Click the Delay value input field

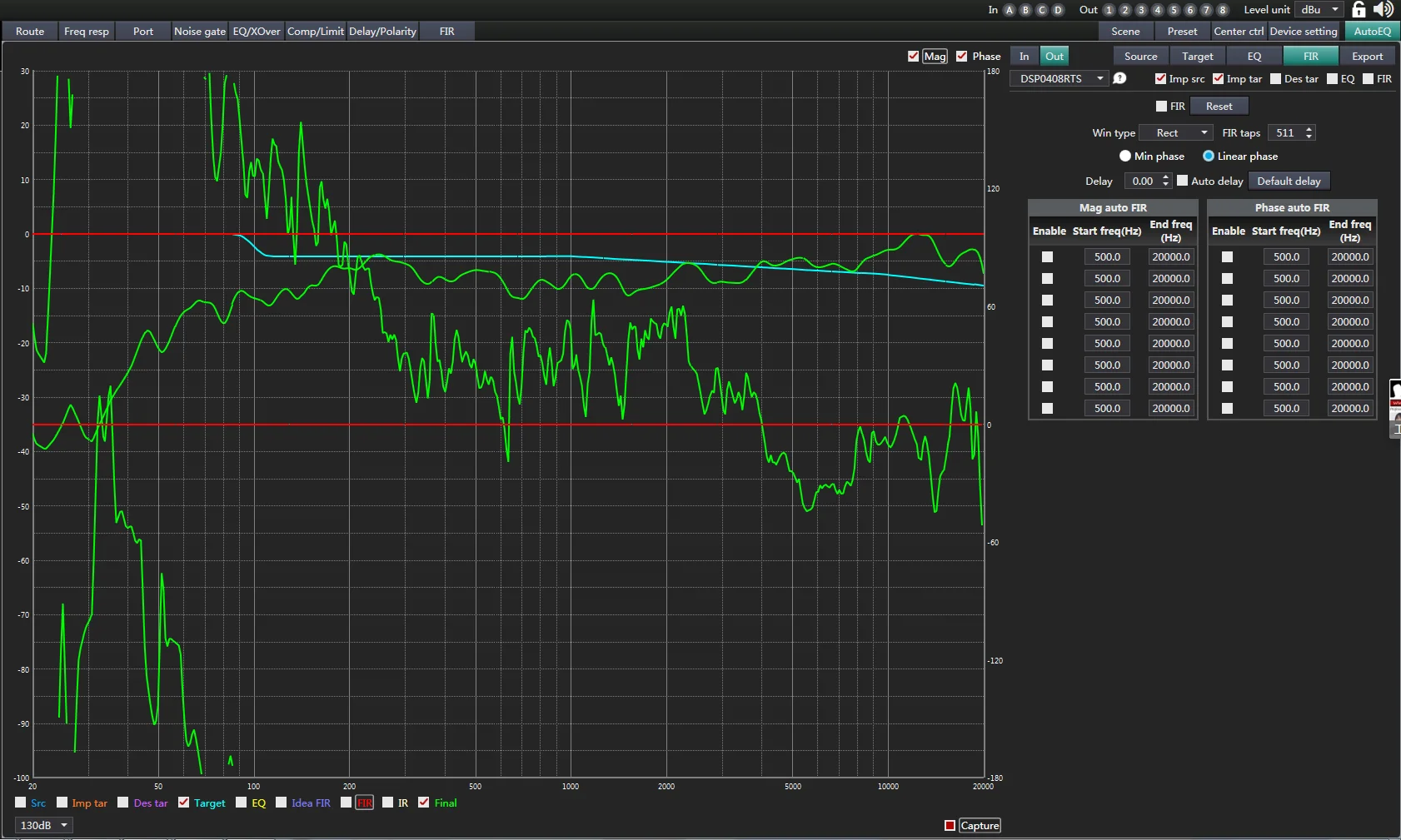(1142, 181)
